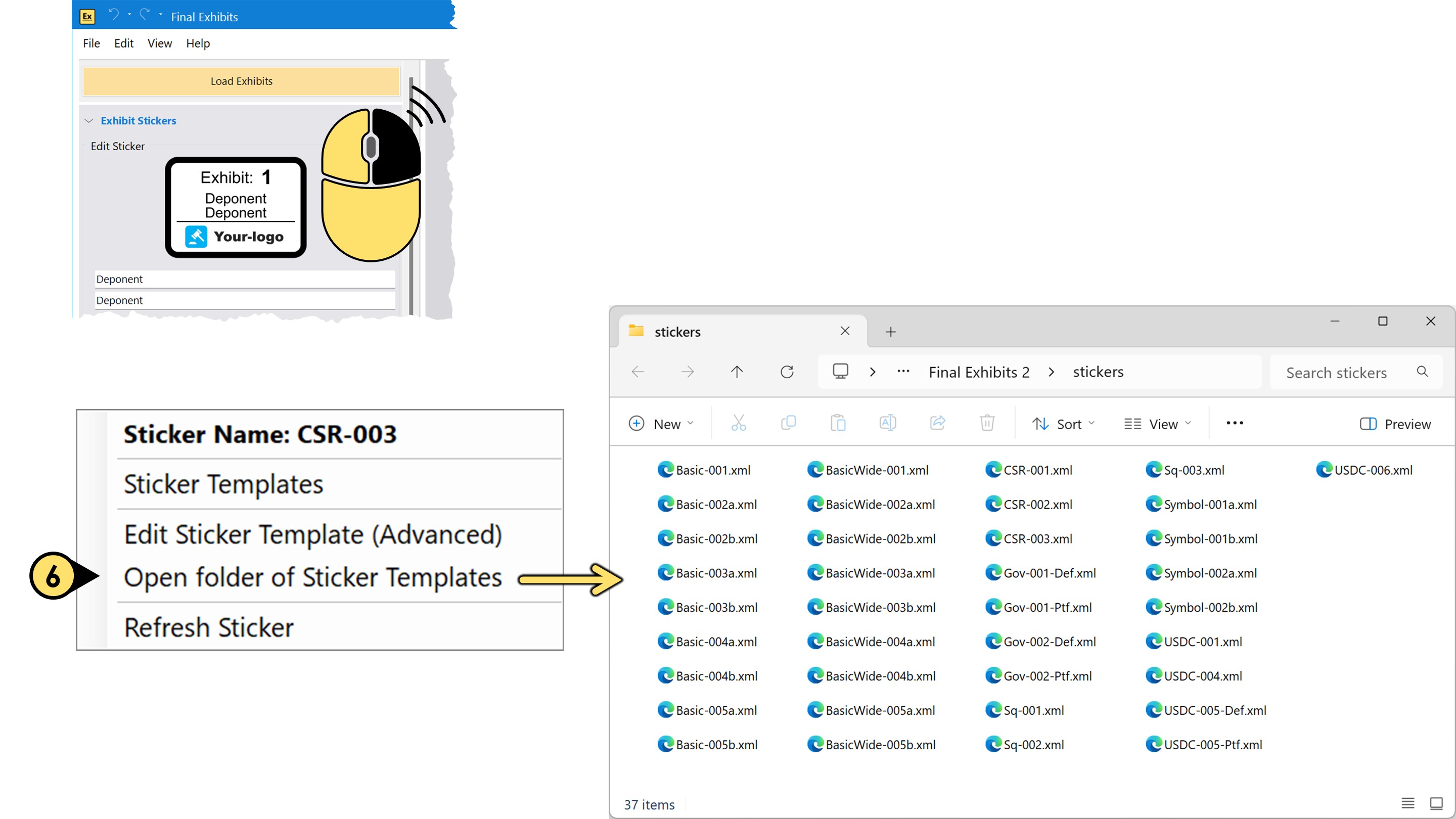Screen dimensions: 1456x819
Task: Switch to details list view icon
Action: 1407,803
